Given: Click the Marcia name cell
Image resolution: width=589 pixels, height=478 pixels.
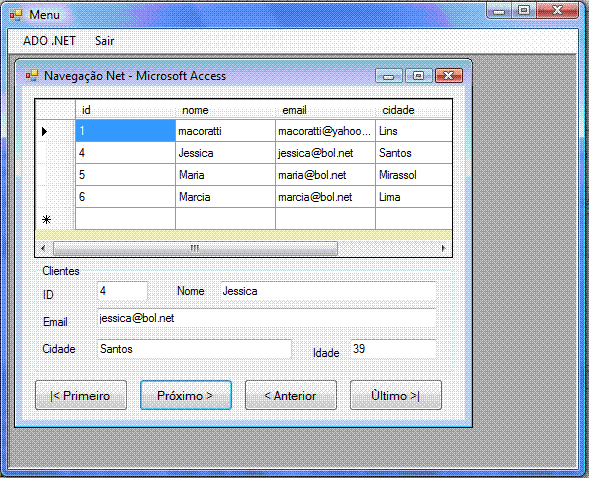Looking at the screenshot, I should [x=225, y=197].
